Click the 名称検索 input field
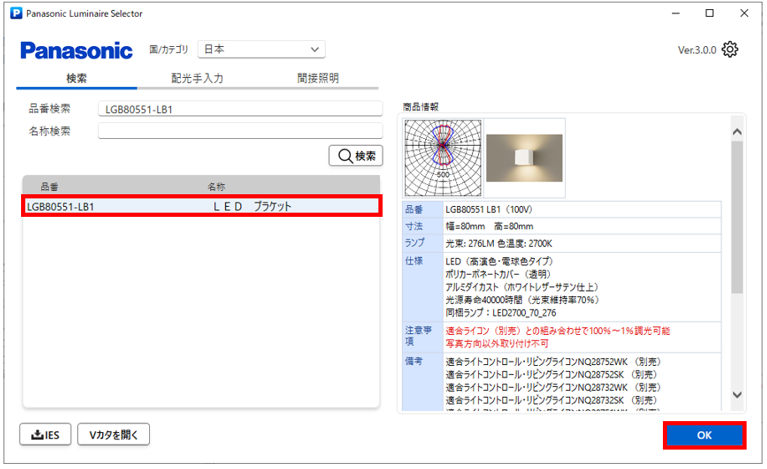Viewport: 767px width, 469px height. click(x=240, y=131)
